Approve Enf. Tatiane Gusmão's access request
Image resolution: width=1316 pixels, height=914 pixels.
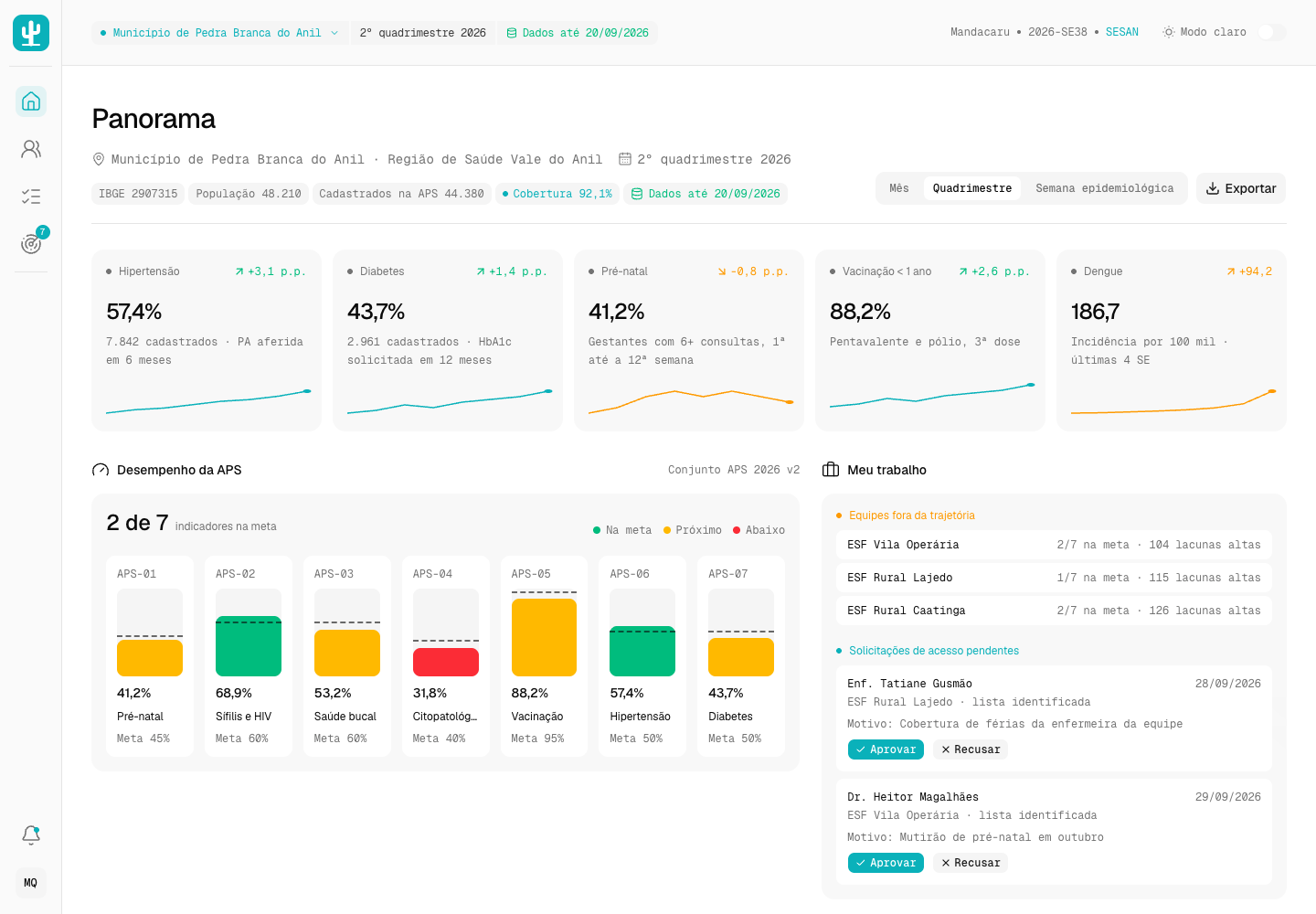[x=886, y=749]
